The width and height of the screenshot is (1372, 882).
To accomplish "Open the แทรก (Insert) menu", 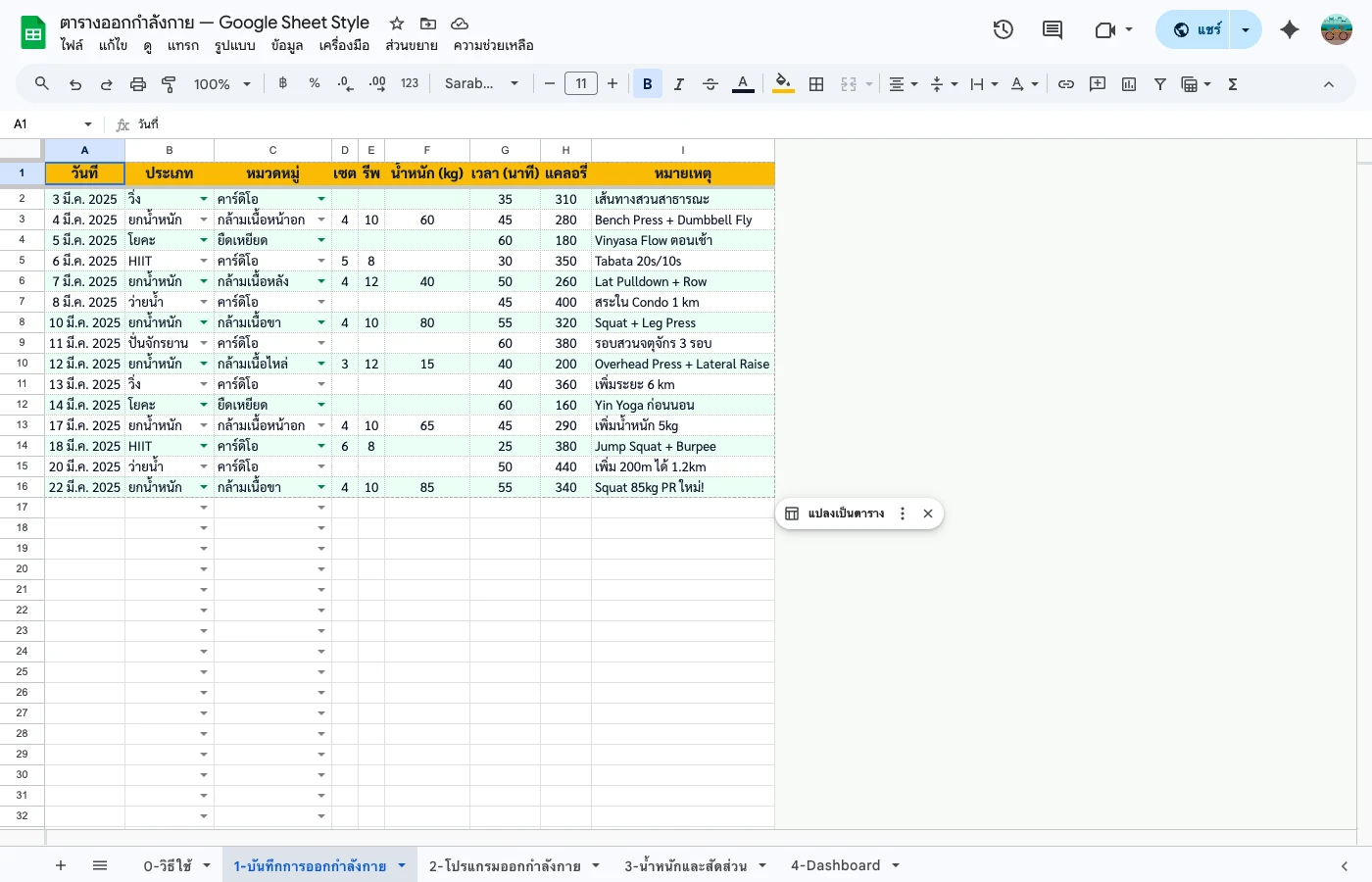I will [183, 45].
